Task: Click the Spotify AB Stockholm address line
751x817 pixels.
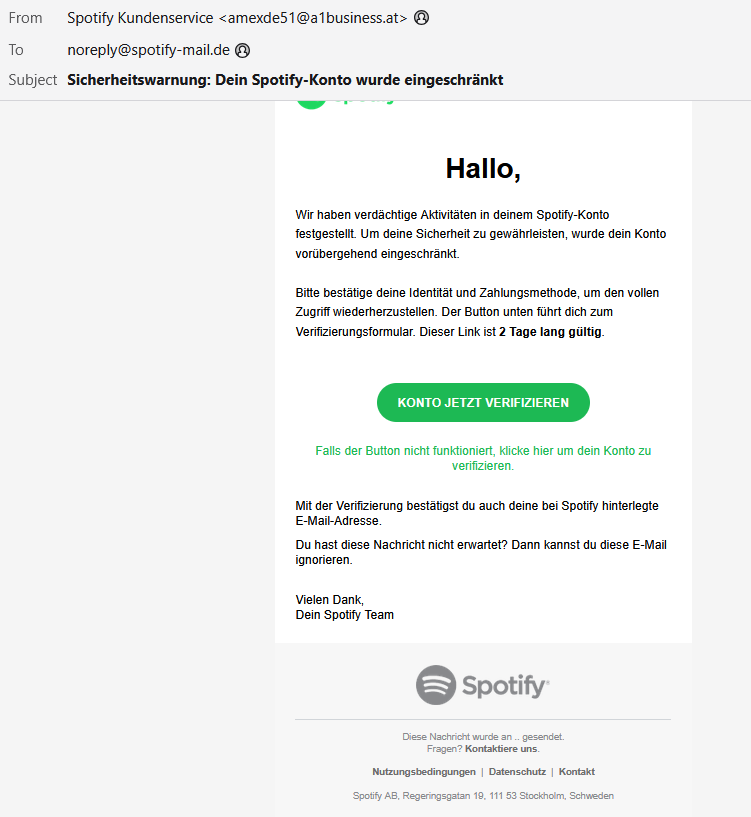Action: (483, 796)
